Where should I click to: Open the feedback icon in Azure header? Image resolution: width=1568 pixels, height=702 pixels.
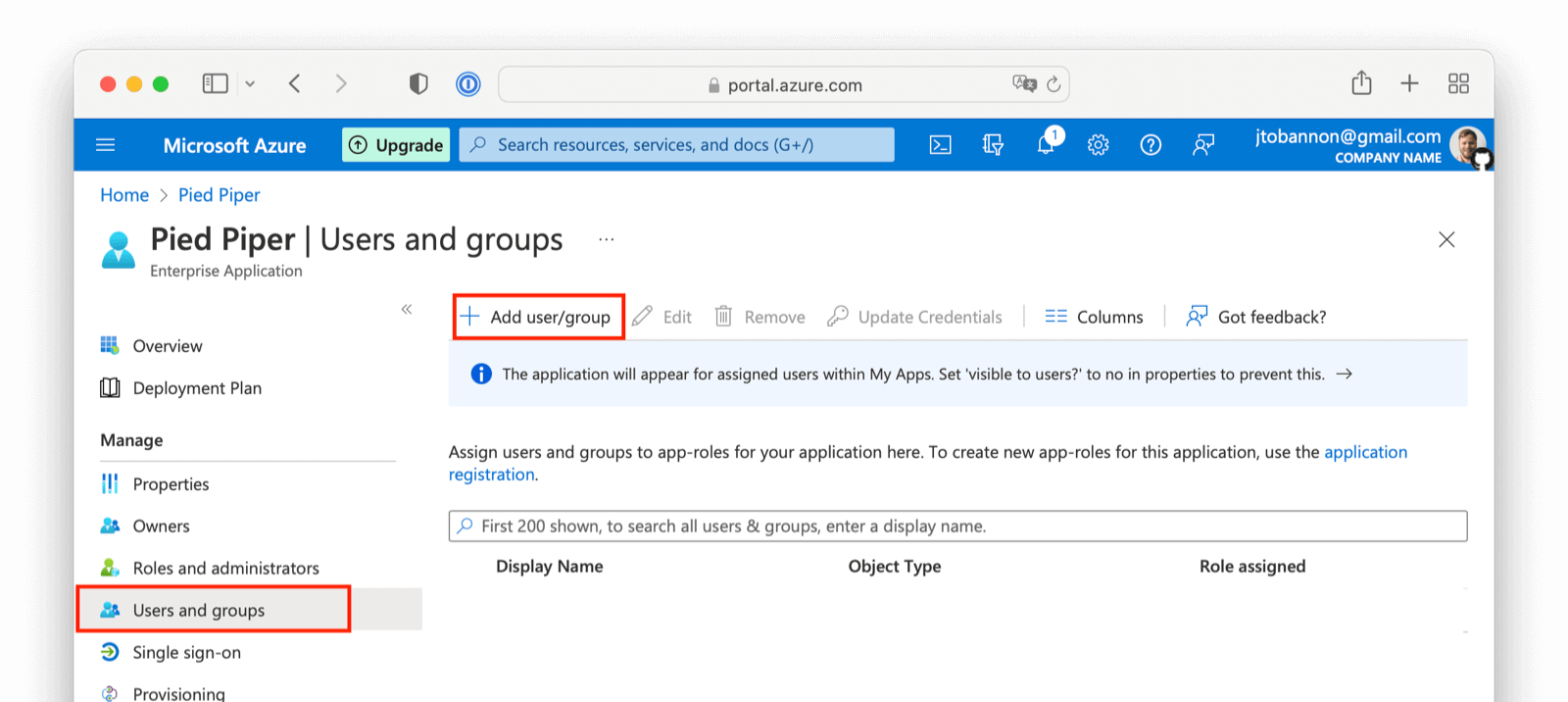tap(1203, 145)
